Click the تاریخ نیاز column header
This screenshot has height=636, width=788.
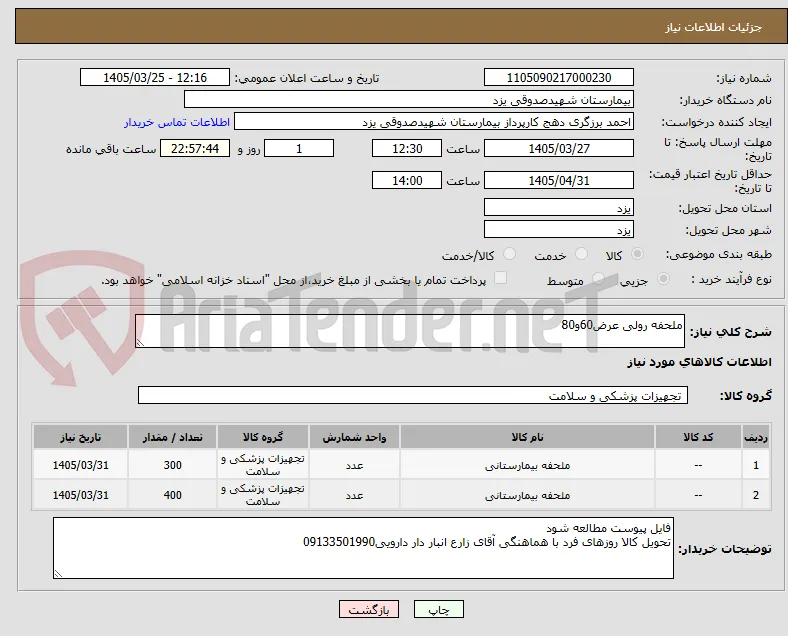pos(80,437)
